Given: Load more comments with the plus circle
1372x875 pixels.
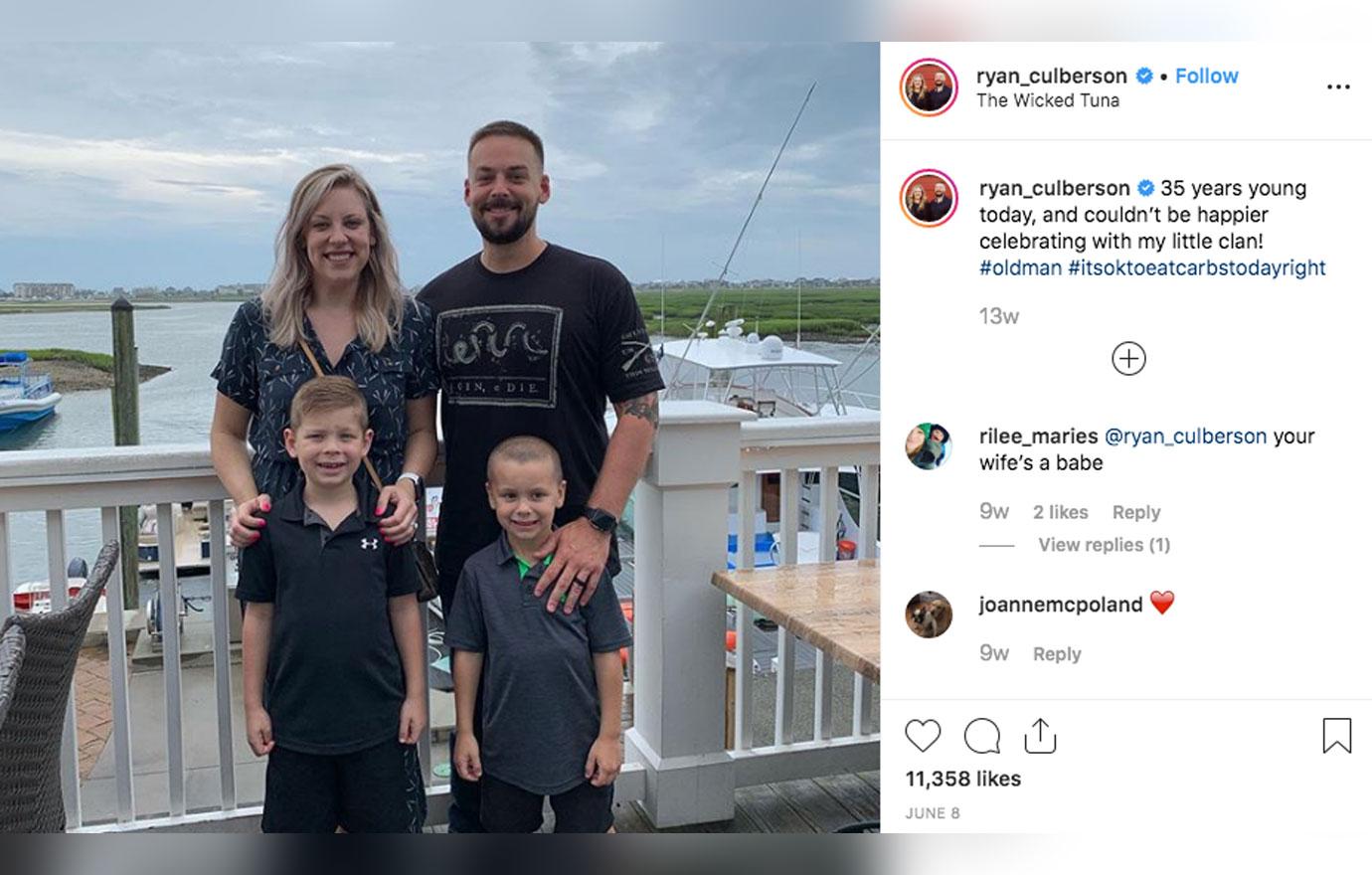Looking at the screenshot, I should click(1128, 358).
